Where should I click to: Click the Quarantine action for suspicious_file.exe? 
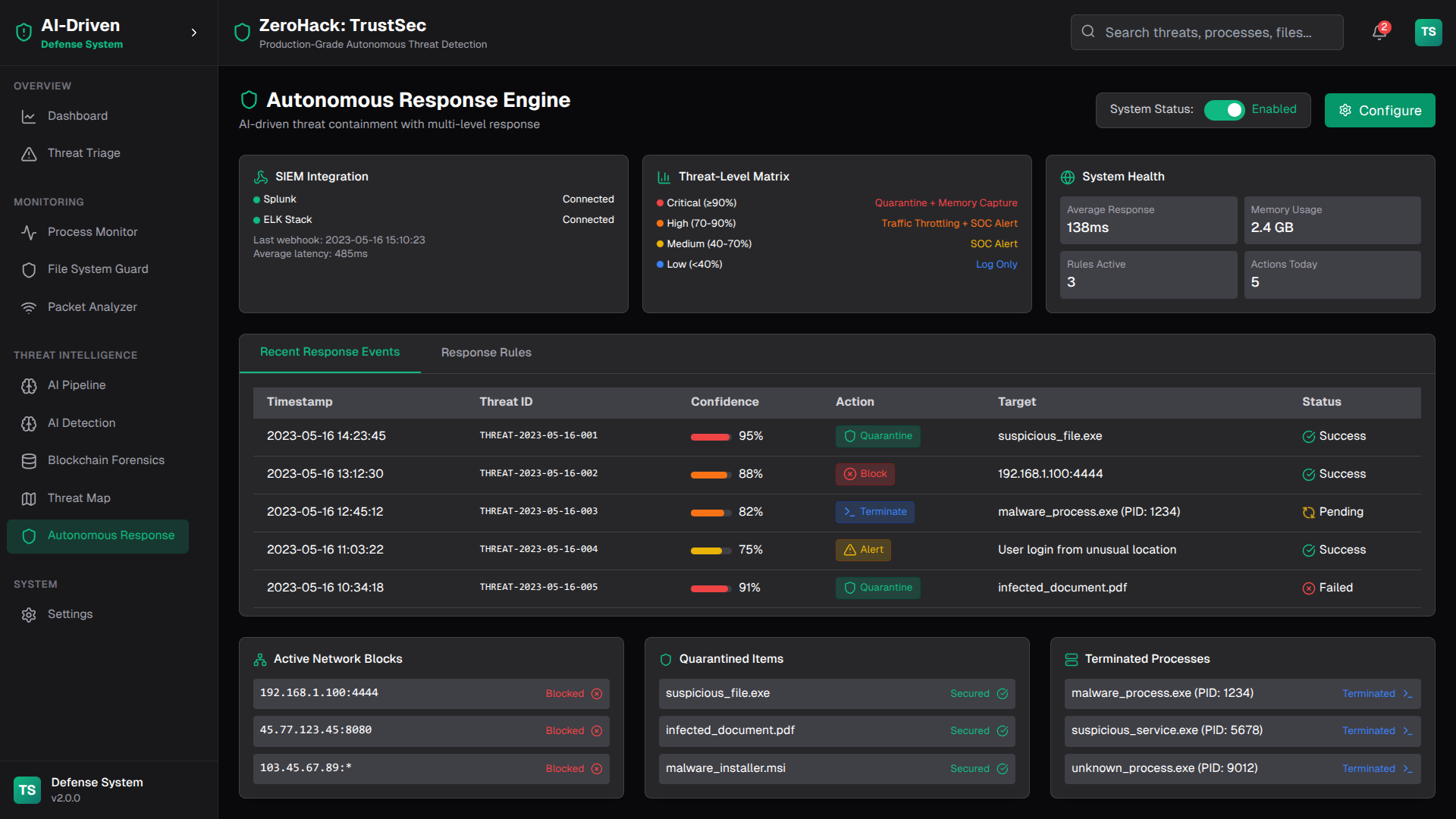pyautogui.click(x=877, y=436)
